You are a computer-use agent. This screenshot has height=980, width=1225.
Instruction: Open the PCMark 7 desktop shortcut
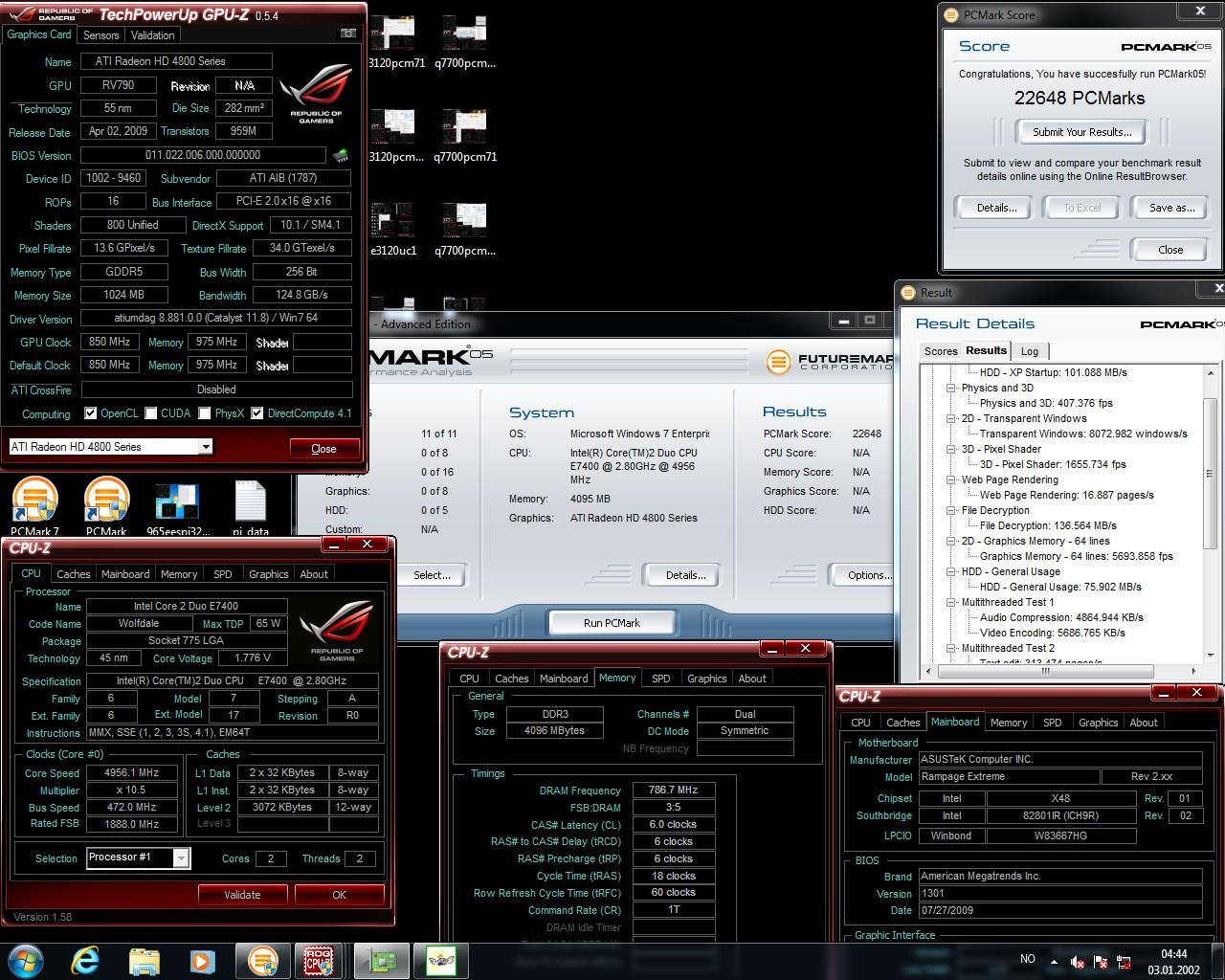(34, 507)
